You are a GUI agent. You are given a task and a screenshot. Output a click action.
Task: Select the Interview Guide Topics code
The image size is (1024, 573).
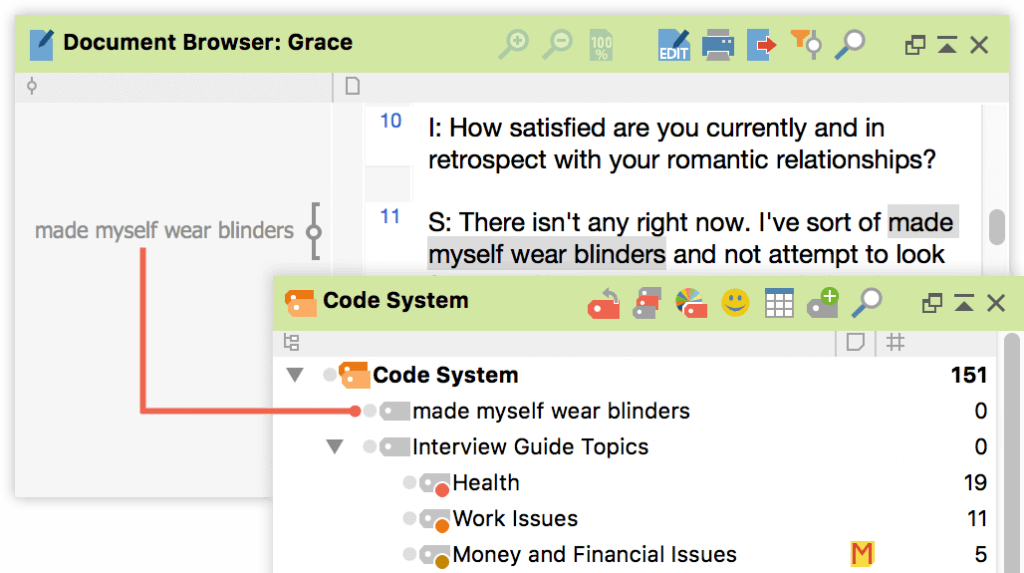pyautogui.click(x=530, y=447)
